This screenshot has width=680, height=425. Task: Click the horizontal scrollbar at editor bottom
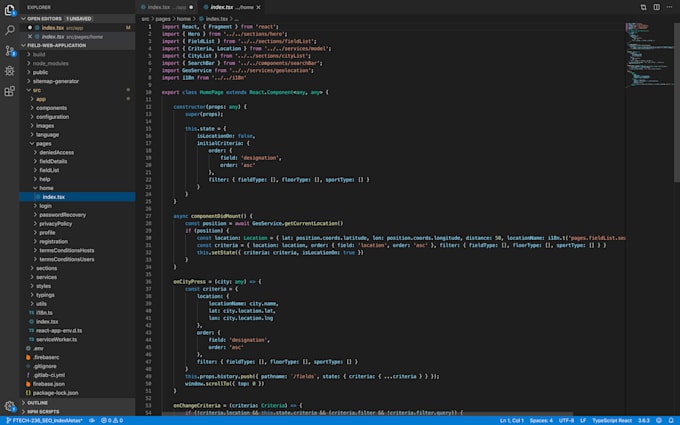pyautogui.click(x=367, y=414)
